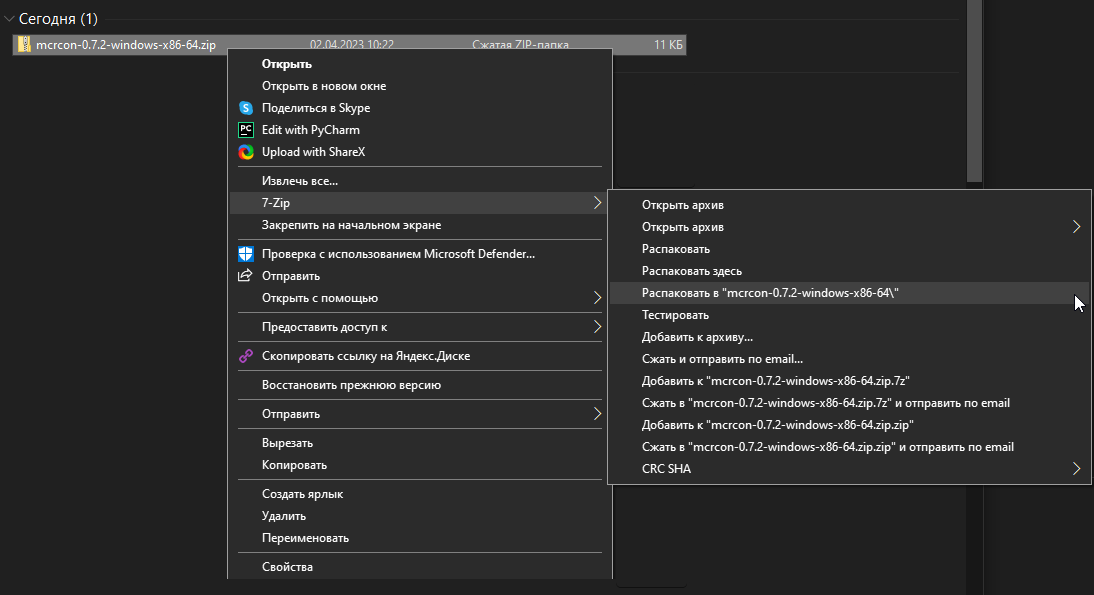
Task: Click the vertical scrollbar in the file list
Action: click(974, 90)
